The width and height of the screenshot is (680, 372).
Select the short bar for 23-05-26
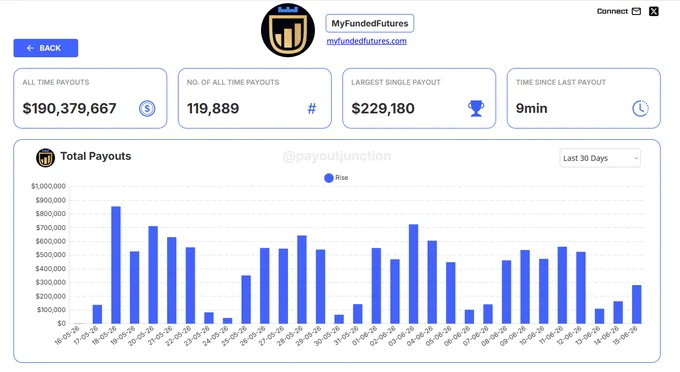(x=209, y=318)
